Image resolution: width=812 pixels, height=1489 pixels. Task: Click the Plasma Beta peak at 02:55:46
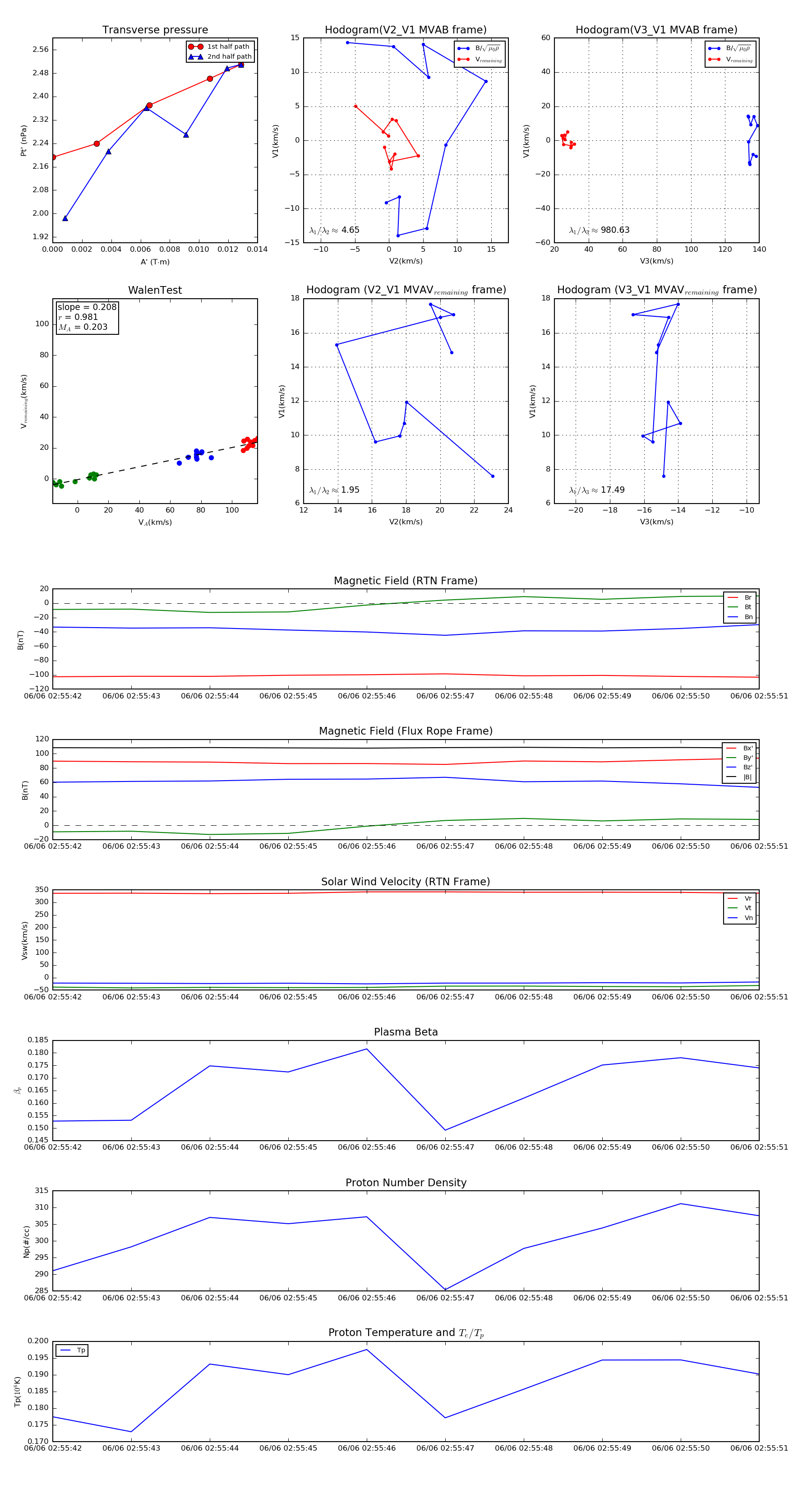(x=366, y=1049)
